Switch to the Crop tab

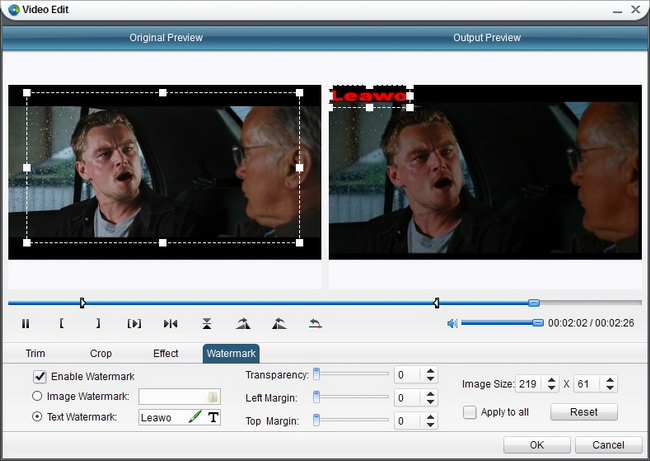click(x=101, y=354)
